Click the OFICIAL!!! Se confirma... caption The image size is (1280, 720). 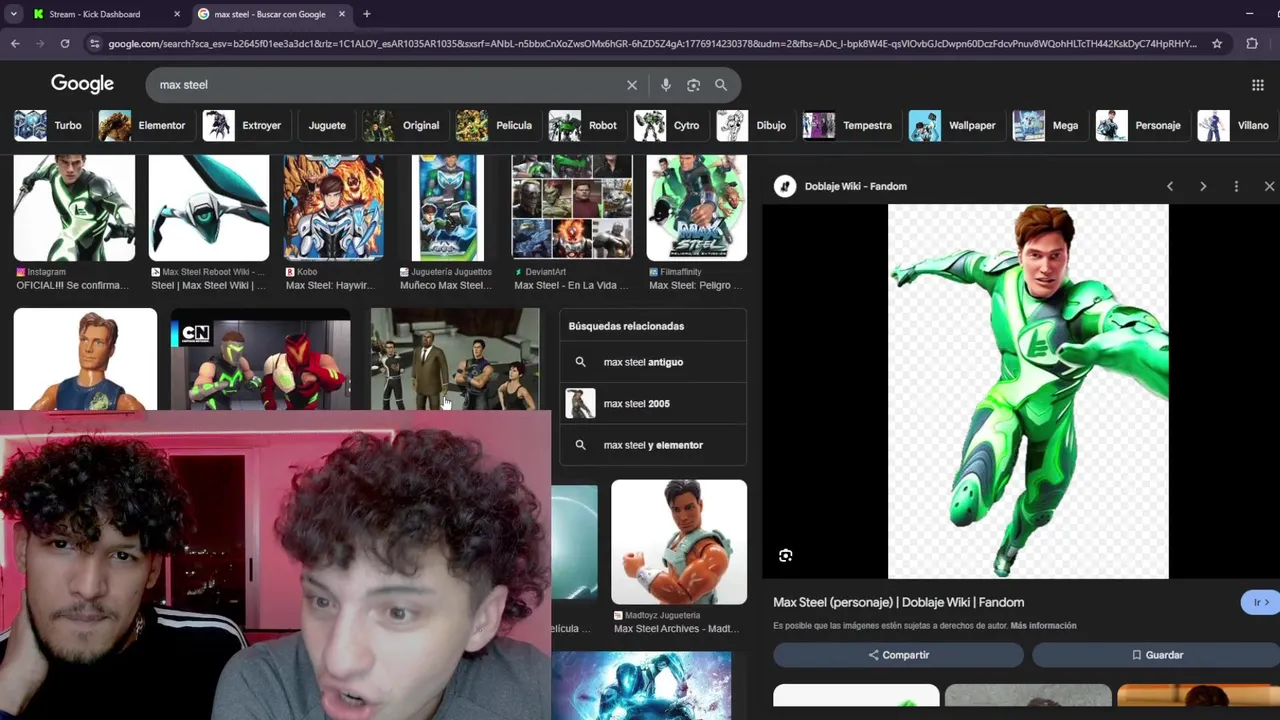(x=72, y=285)
